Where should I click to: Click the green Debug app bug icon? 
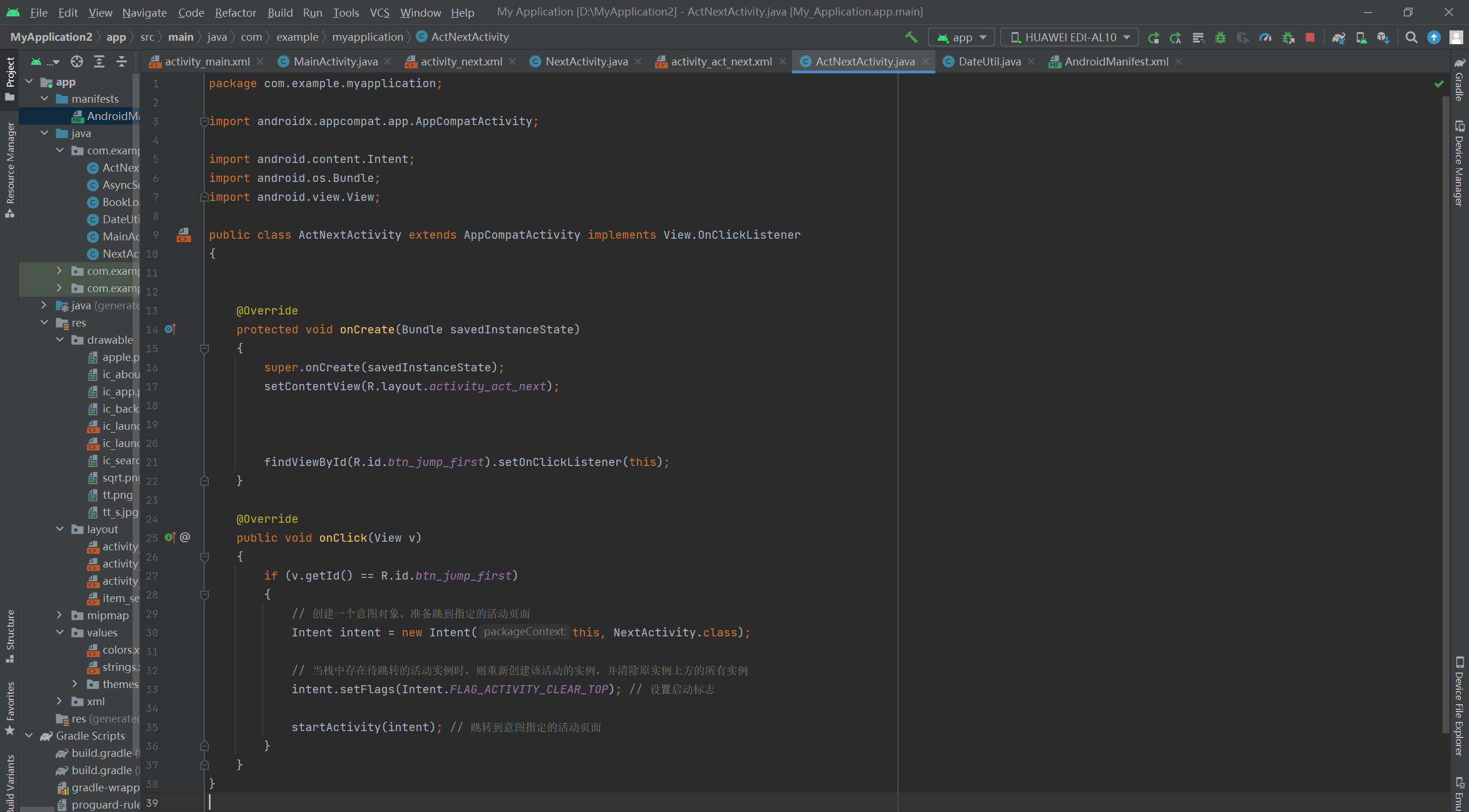[x=1220, y=37]
